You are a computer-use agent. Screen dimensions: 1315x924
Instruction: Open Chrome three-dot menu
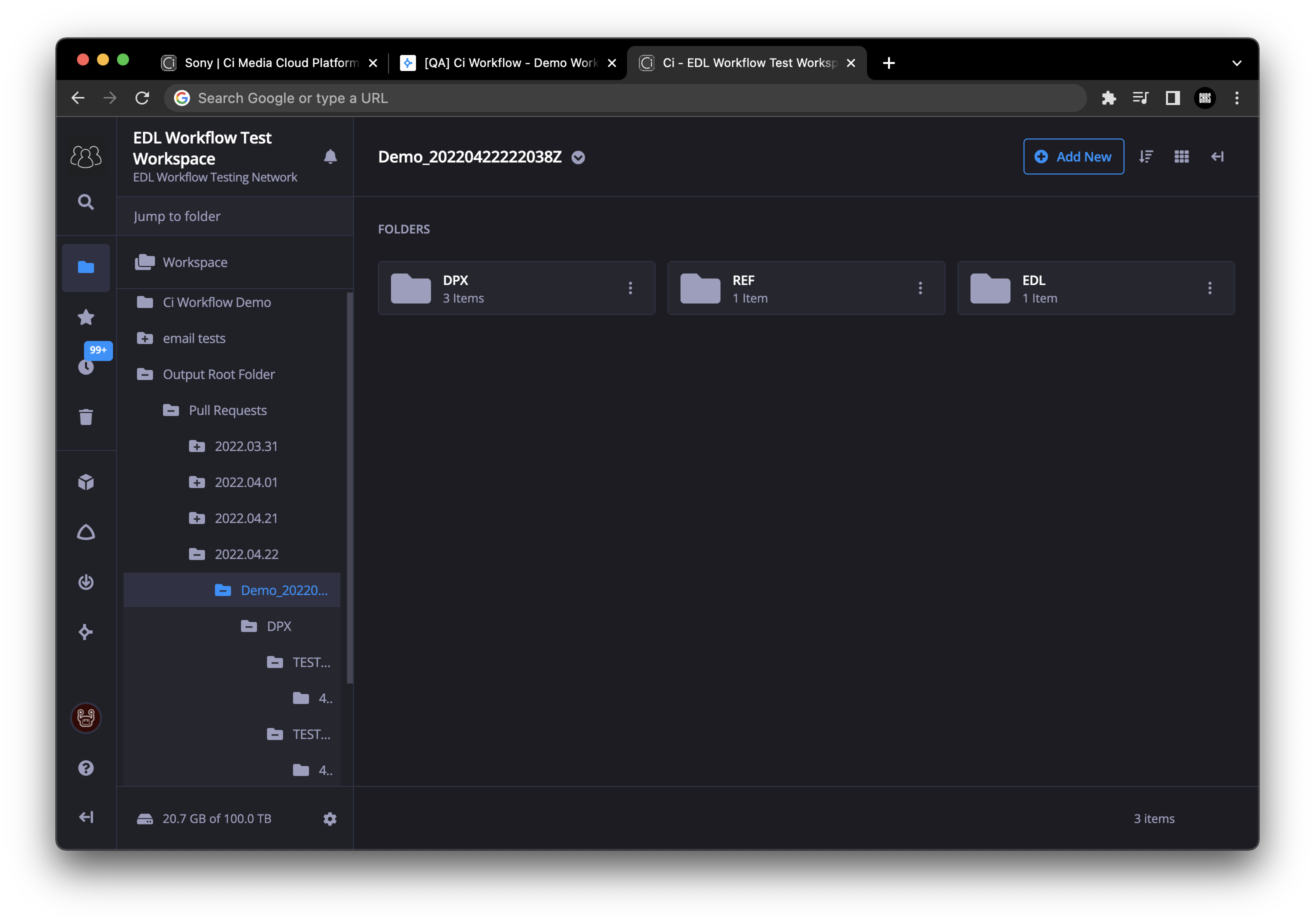tap(1236, 98)
